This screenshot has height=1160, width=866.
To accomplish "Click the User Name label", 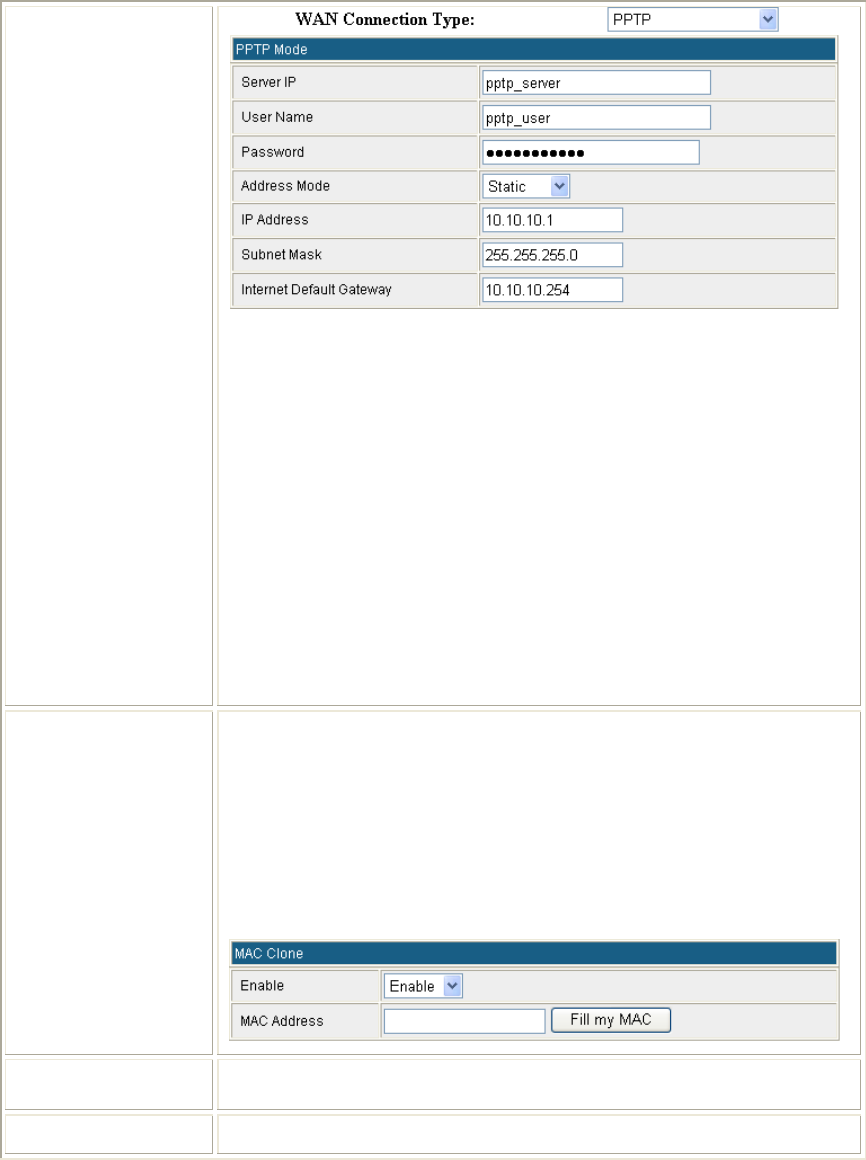I will pyautogui.click(x=277, y=117).
